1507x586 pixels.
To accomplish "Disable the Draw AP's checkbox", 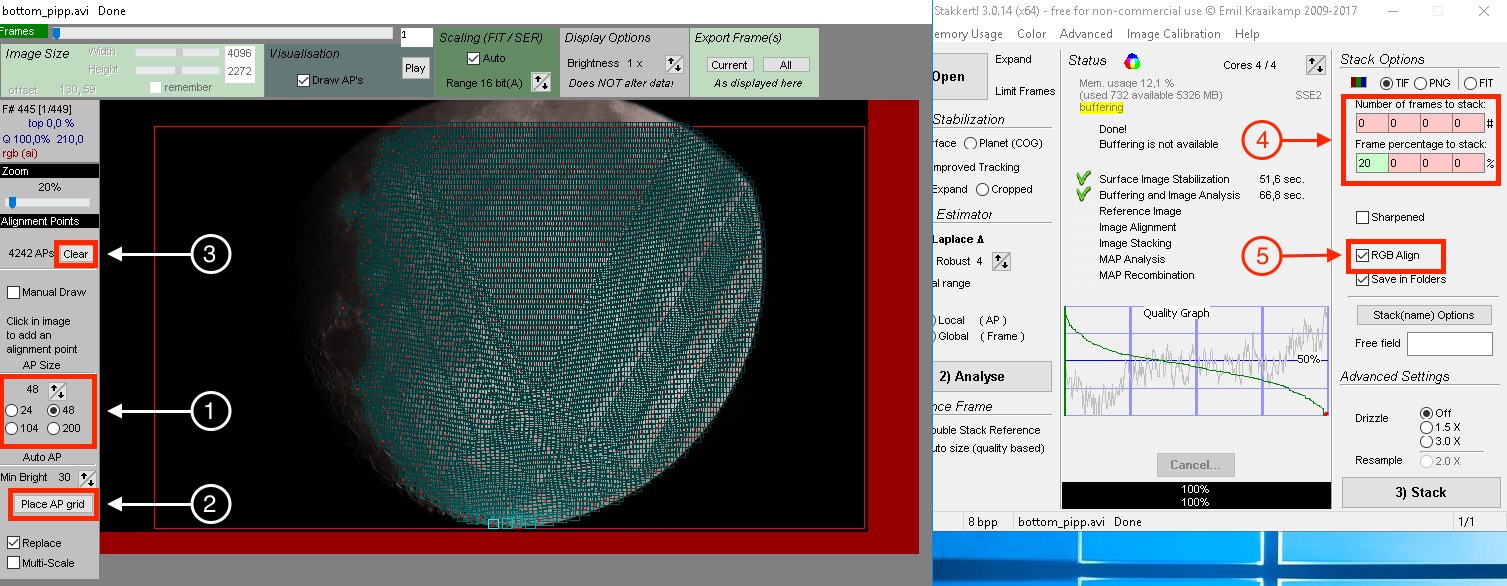I will click(304, 81).
